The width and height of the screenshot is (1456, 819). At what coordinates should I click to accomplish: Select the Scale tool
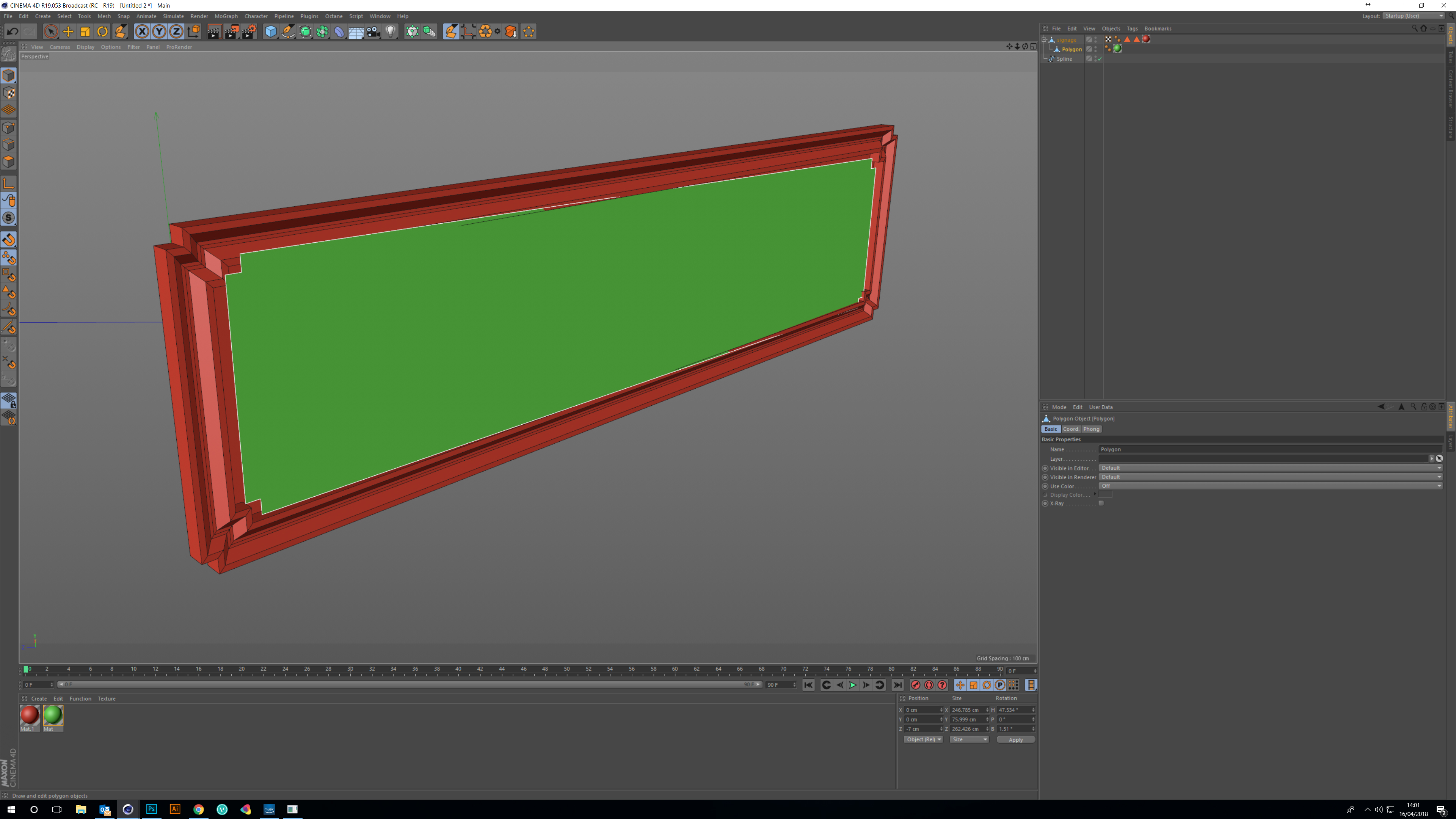coord(85,31)
